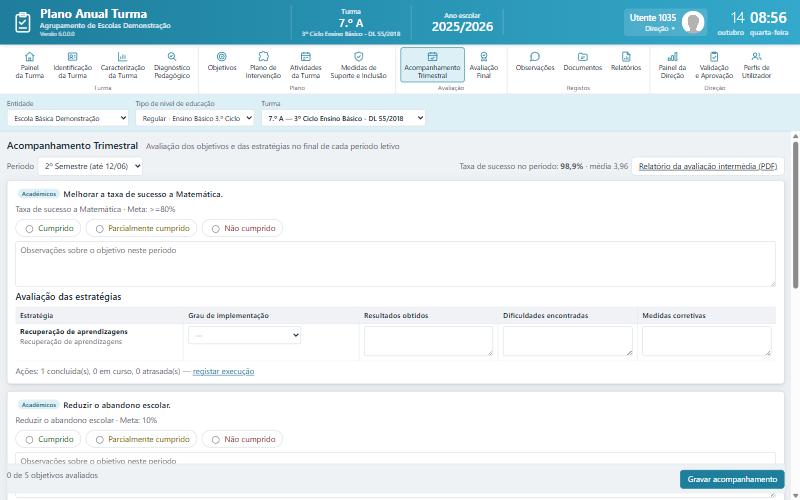Expand the Utente 1035 Direção profile menu
This screenshot has height=500, width=800.
665,22
